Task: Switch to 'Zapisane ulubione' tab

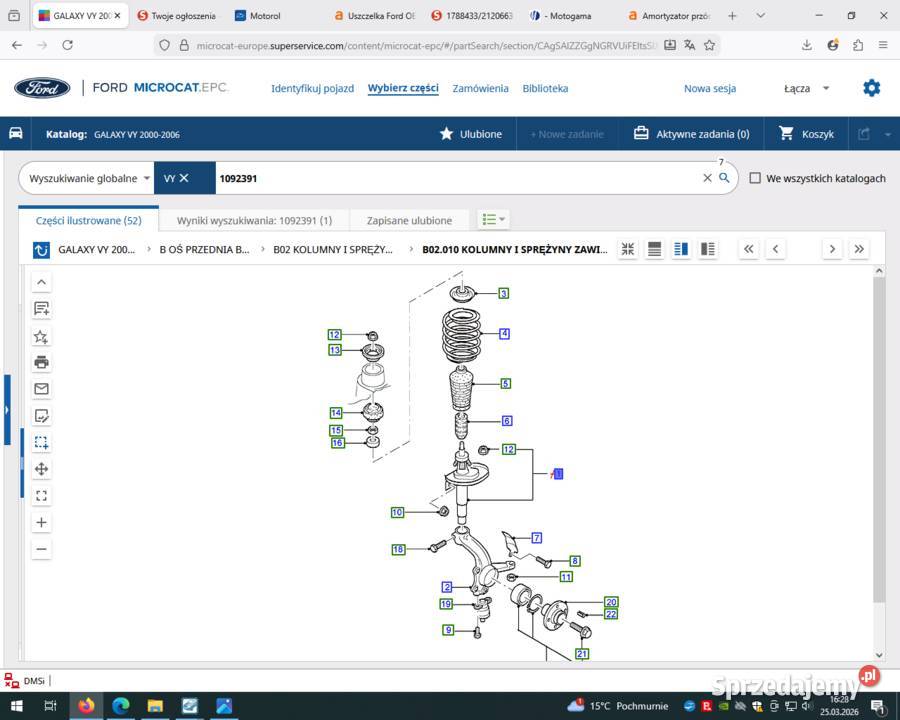Action: 409,220
